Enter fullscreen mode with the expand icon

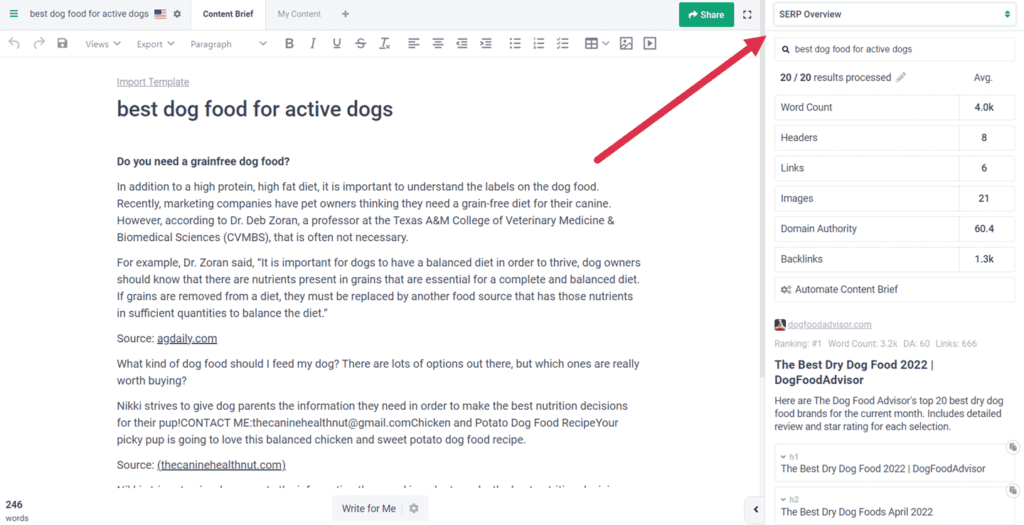(x=747, y=15)
